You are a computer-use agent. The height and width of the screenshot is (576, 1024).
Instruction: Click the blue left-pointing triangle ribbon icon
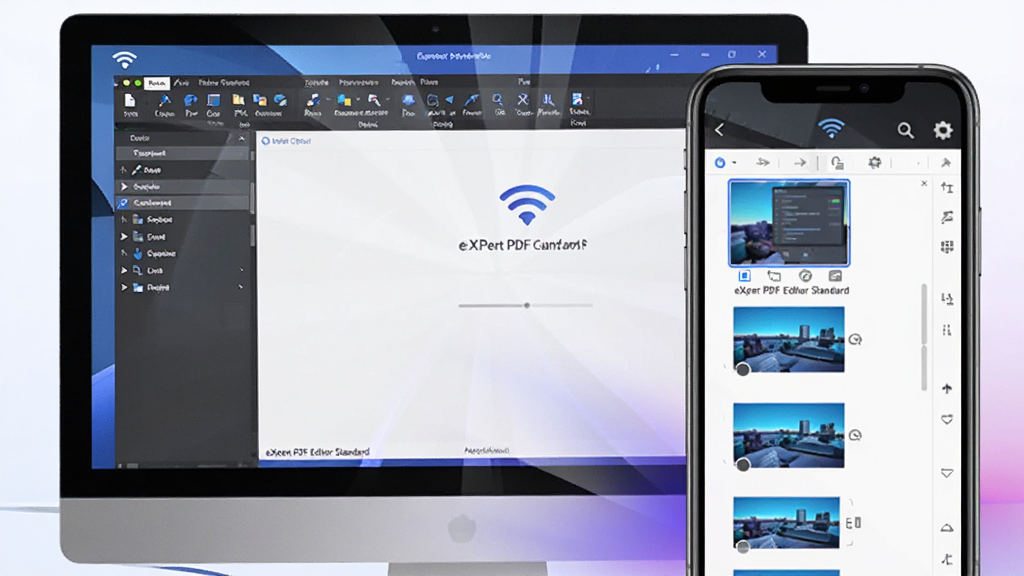449,100
